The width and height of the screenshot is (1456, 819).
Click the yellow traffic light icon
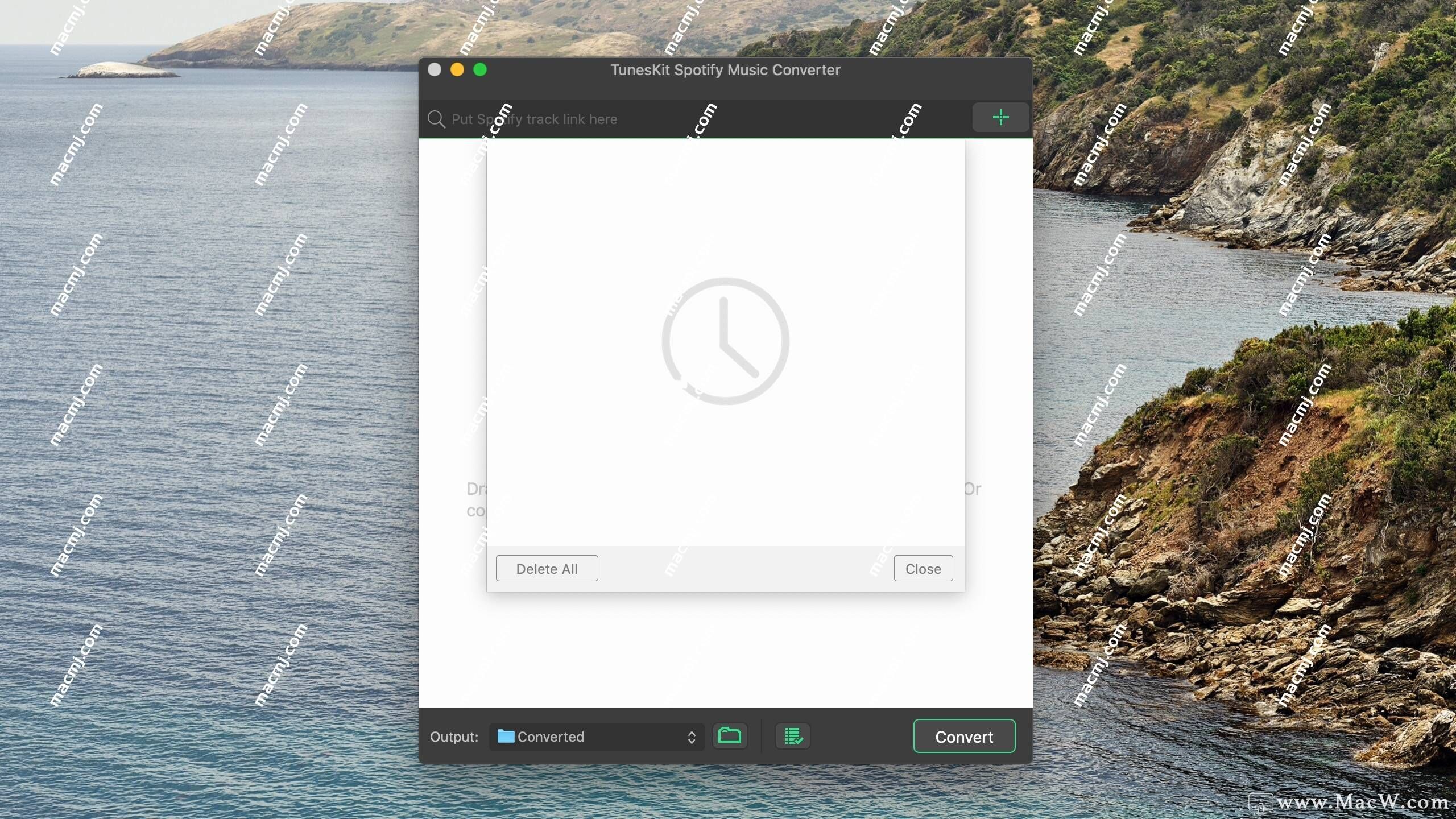457,68
